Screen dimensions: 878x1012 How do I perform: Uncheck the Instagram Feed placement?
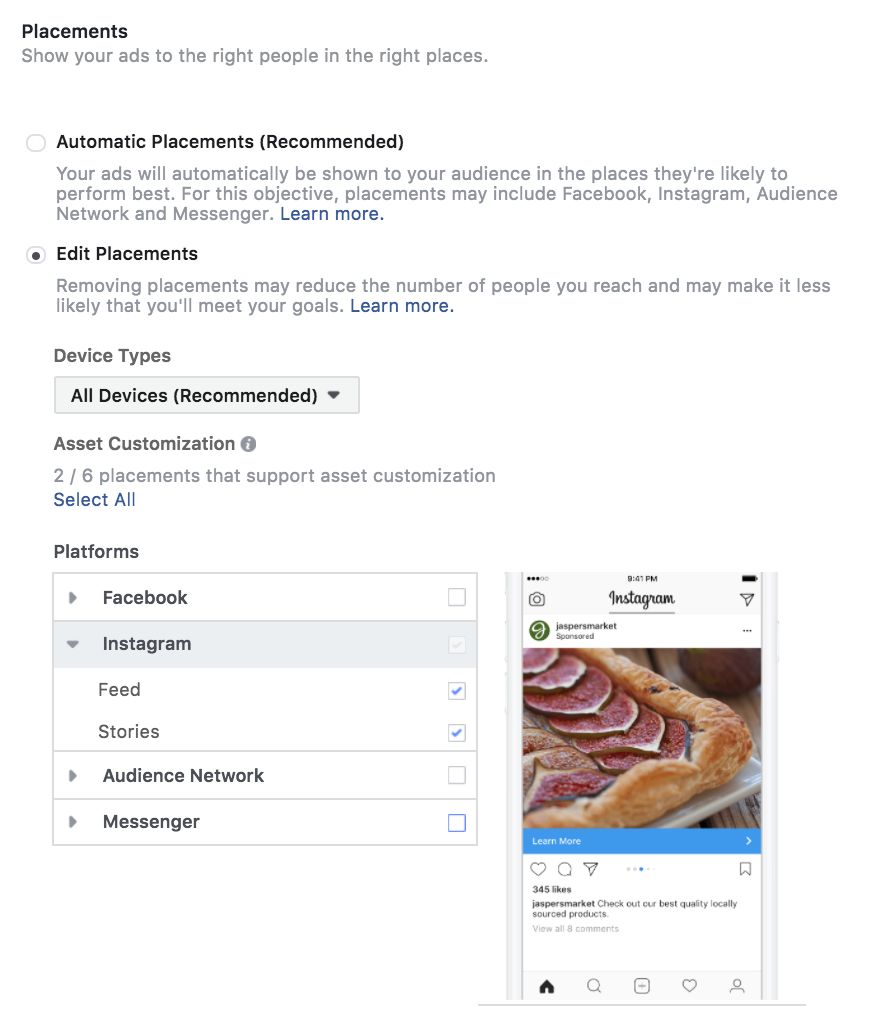click(x=457, y=691)
